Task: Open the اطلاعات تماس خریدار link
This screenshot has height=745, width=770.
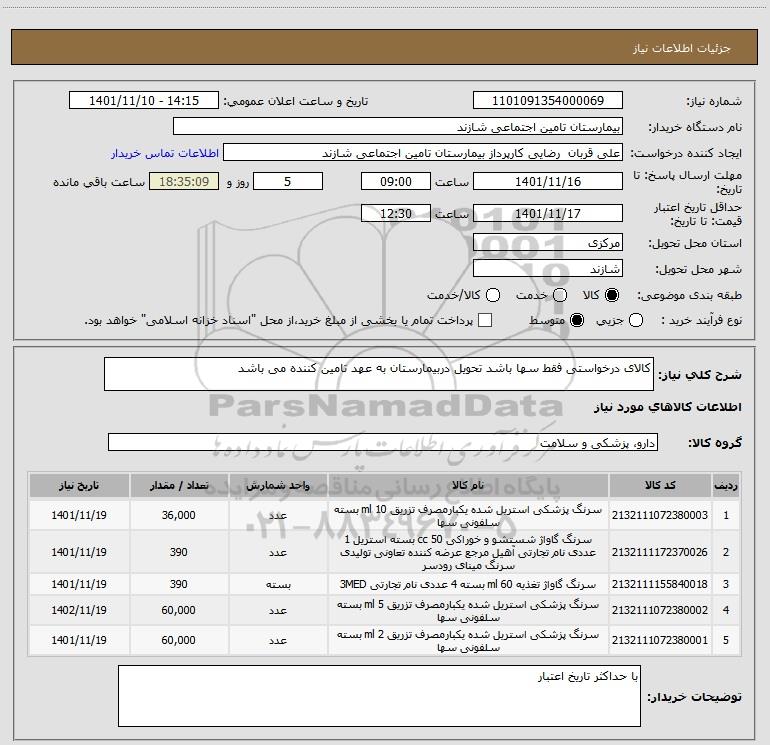Action: (x=165, y=153)
